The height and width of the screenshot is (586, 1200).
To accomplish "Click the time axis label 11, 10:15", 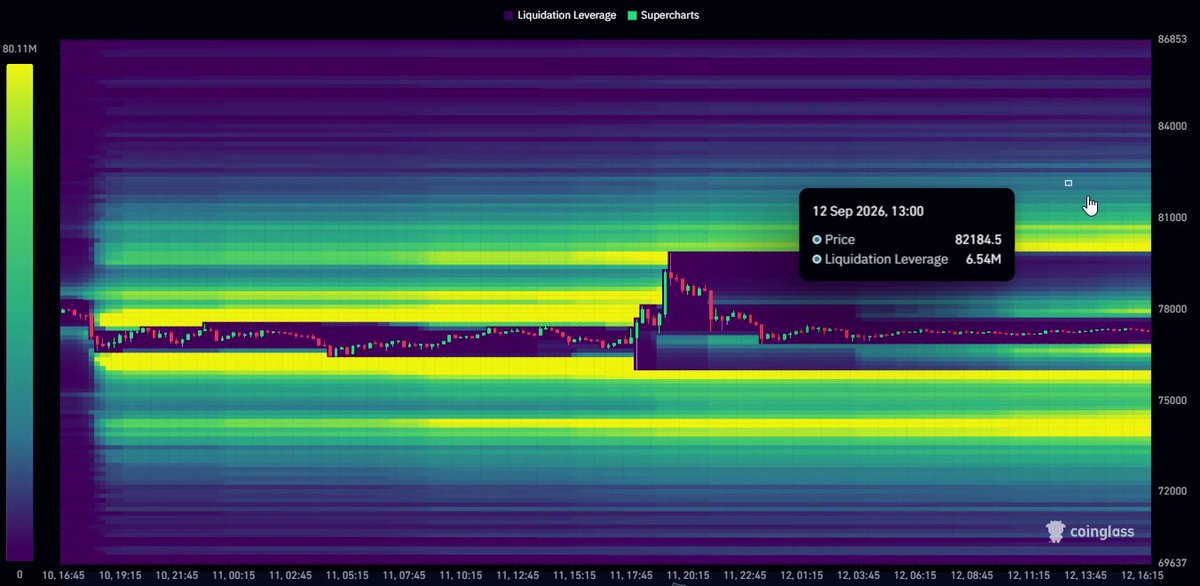I will pos(461,577).
